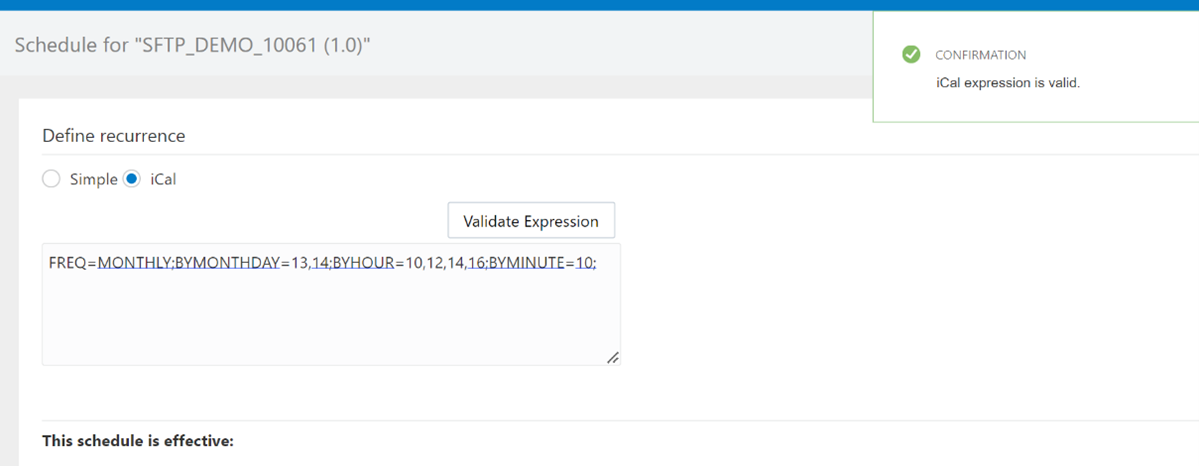Screen dimensions: 1199x466
Task: Select the iCal recurrence radio button
Action: click(x=132, y=180)
